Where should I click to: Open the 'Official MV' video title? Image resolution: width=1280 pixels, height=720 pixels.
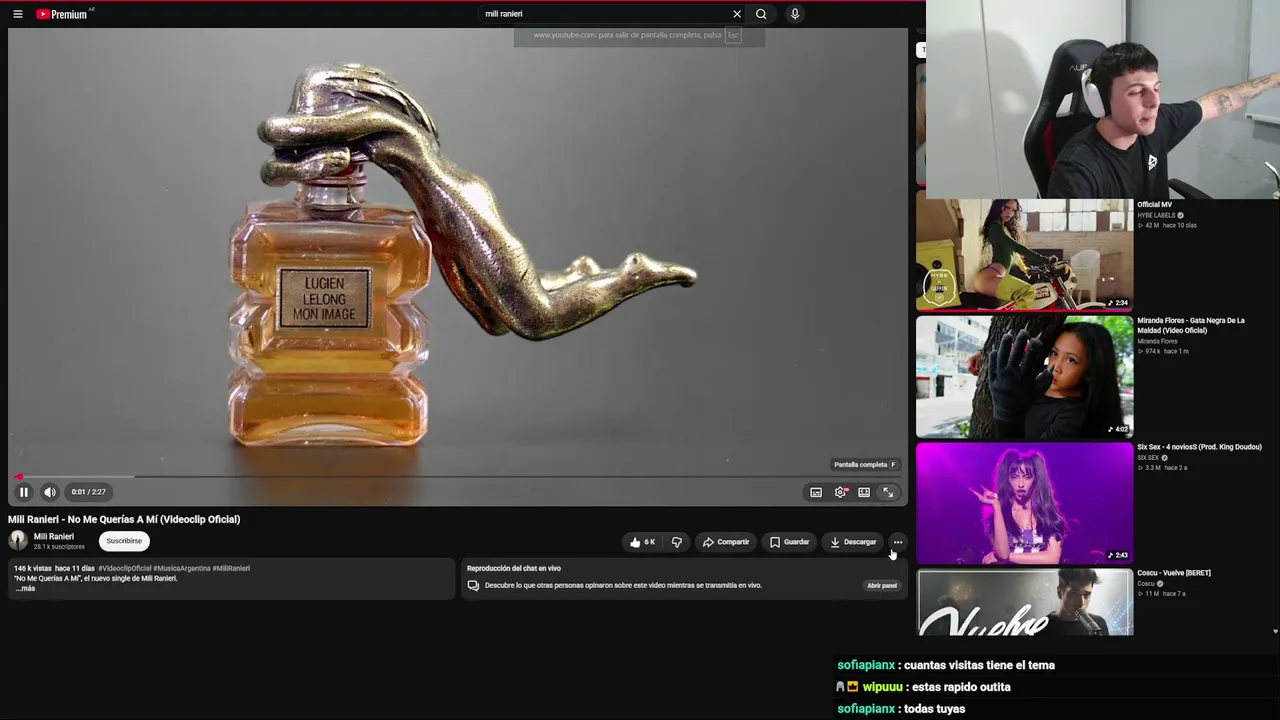point(1154,205)
